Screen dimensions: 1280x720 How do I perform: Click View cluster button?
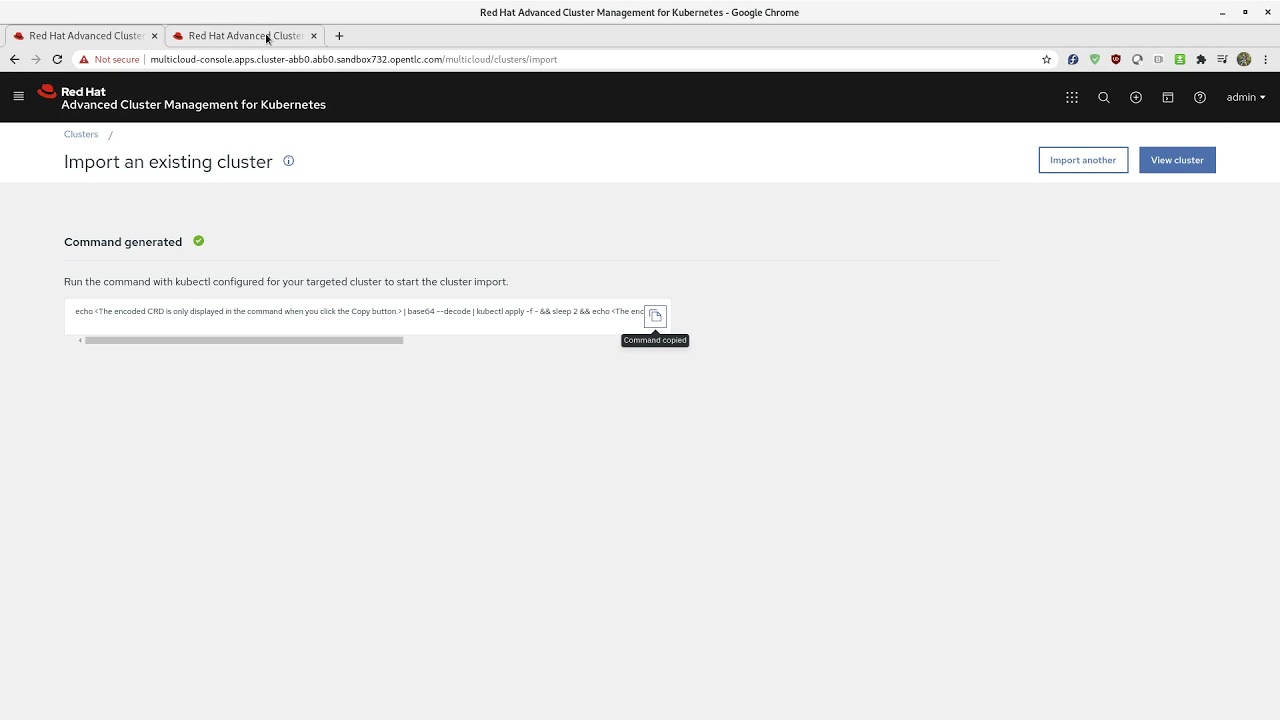pos(1177,160)
